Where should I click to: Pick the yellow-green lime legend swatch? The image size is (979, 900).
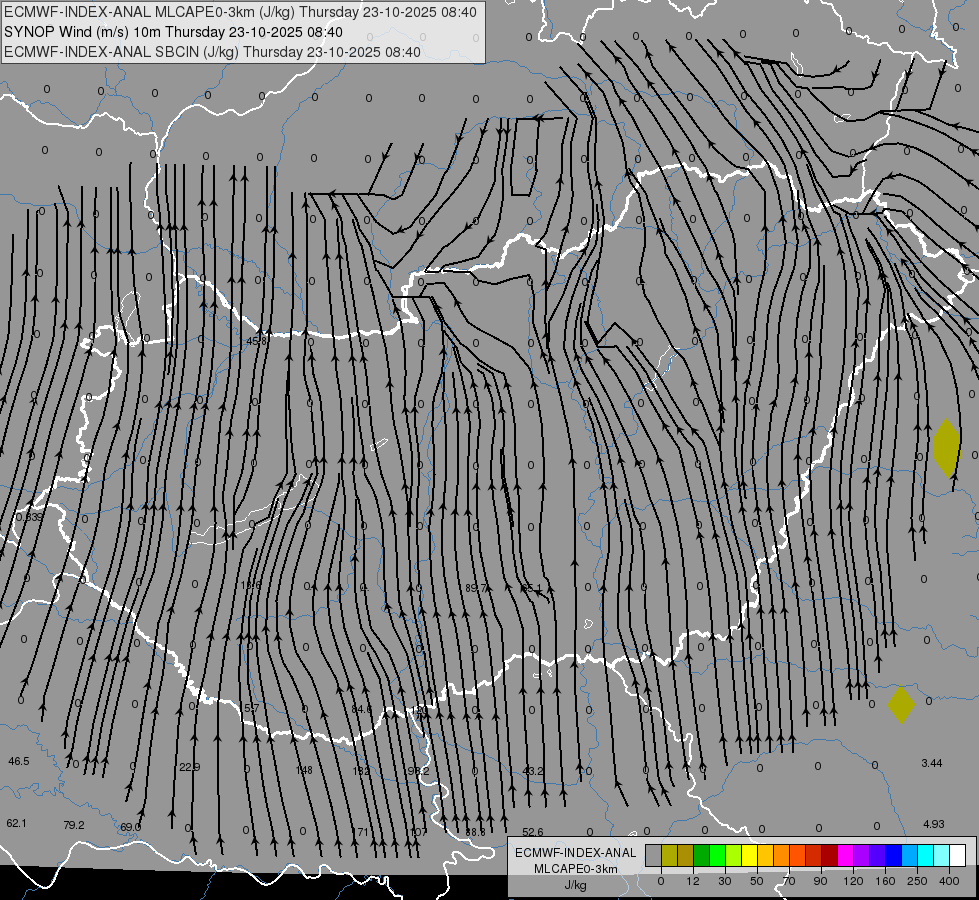734,856
